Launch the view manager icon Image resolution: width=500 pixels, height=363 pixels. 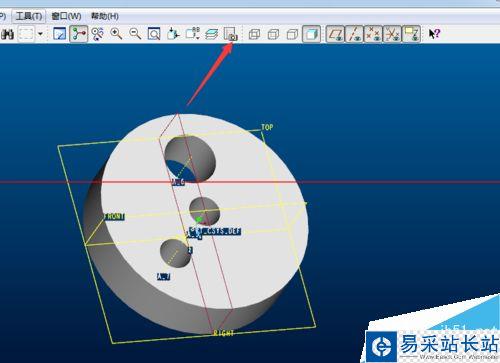[231, 34]
